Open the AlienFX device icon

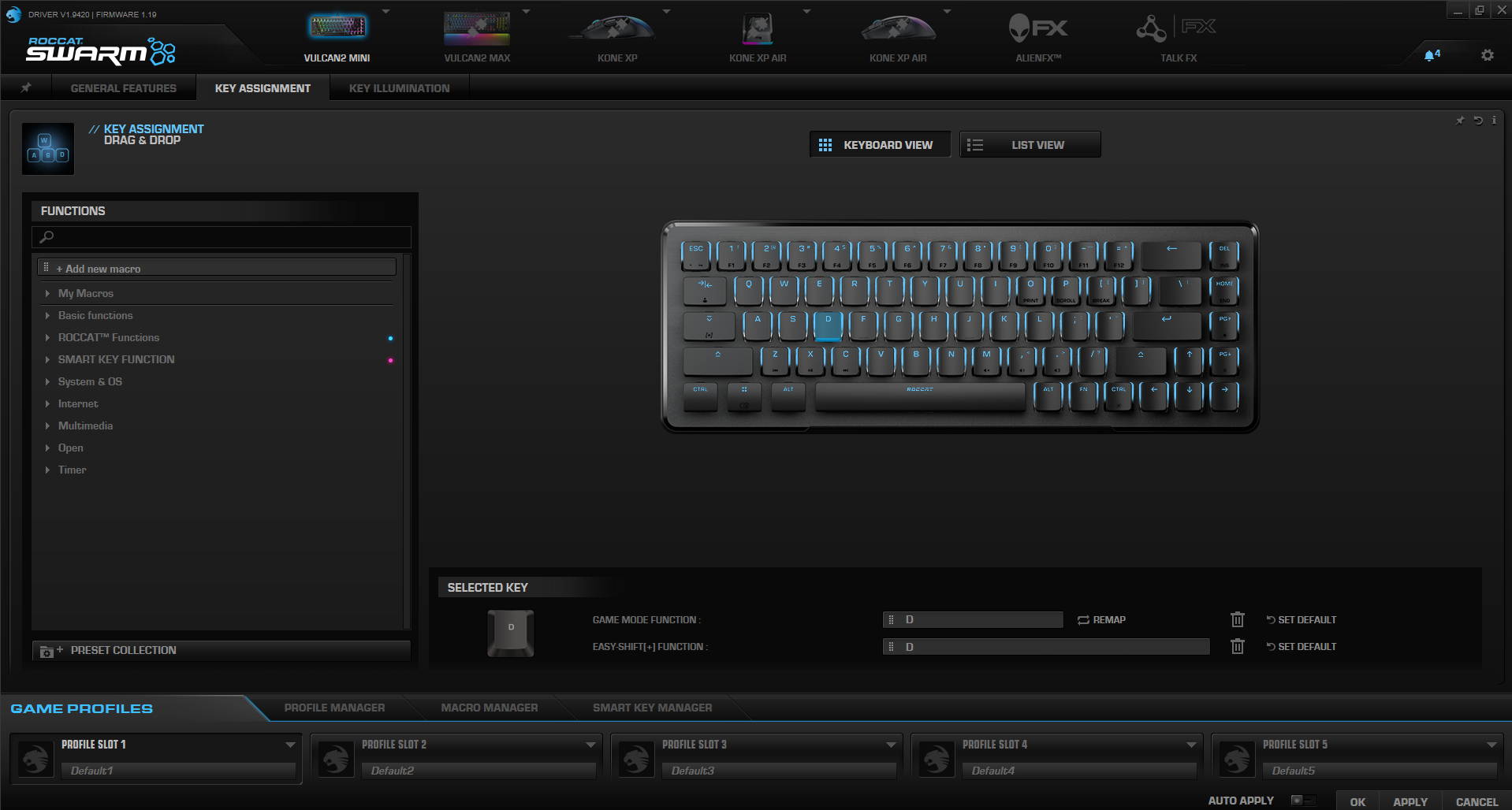(1038, 28)
